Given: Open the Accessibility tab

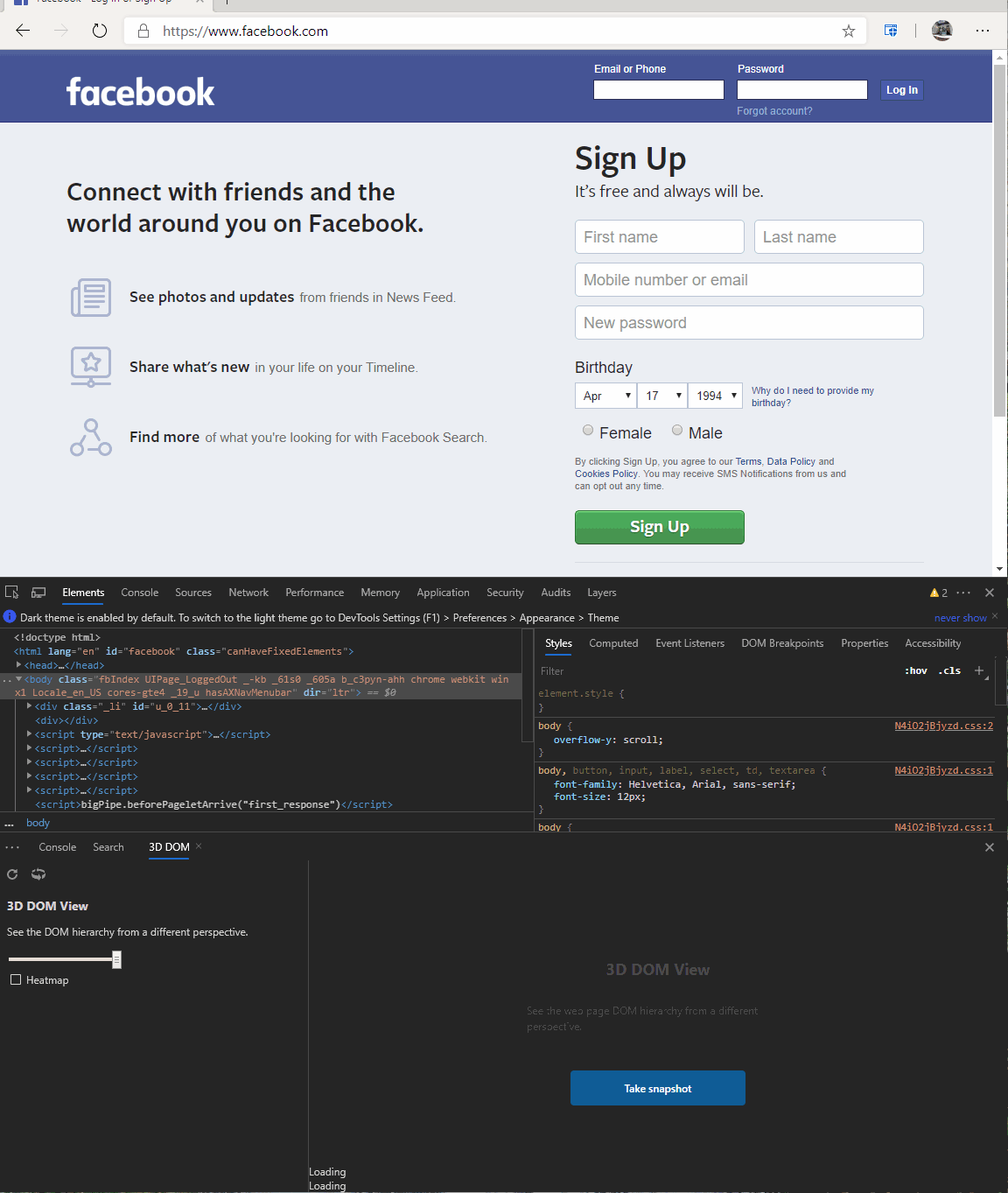Looking at the screenshot, I should tap(933, 643).
